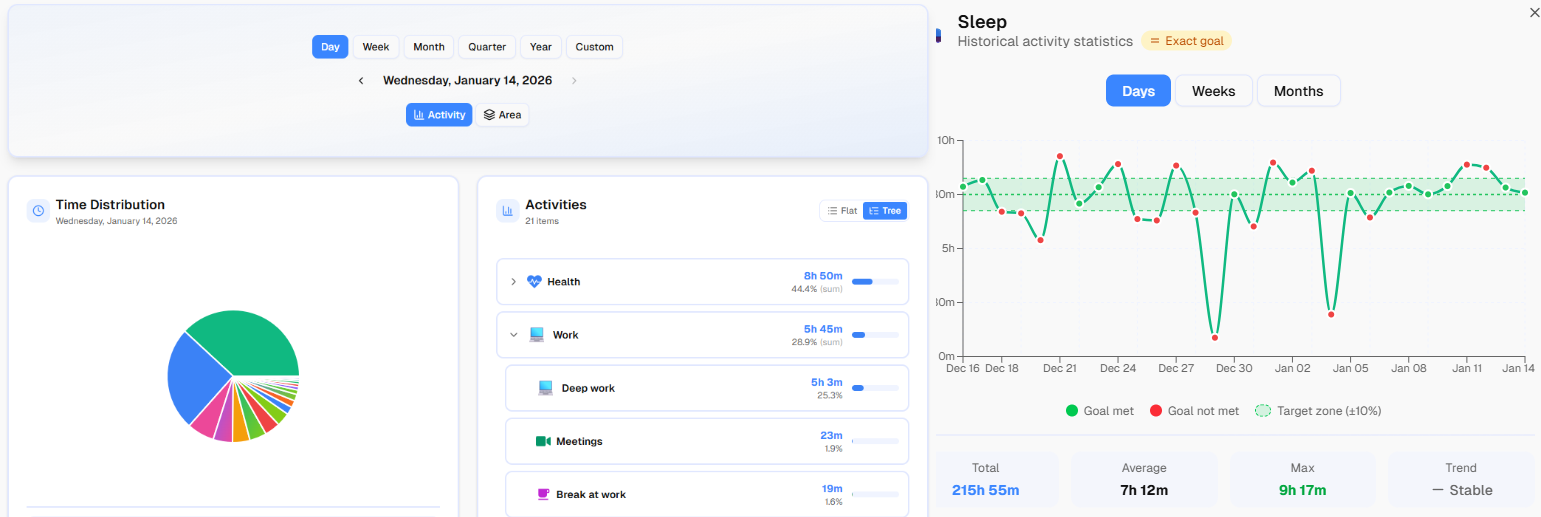
Task: Switch activities list to Flat view
Action: pyautogui.click(x=841, y=211)
